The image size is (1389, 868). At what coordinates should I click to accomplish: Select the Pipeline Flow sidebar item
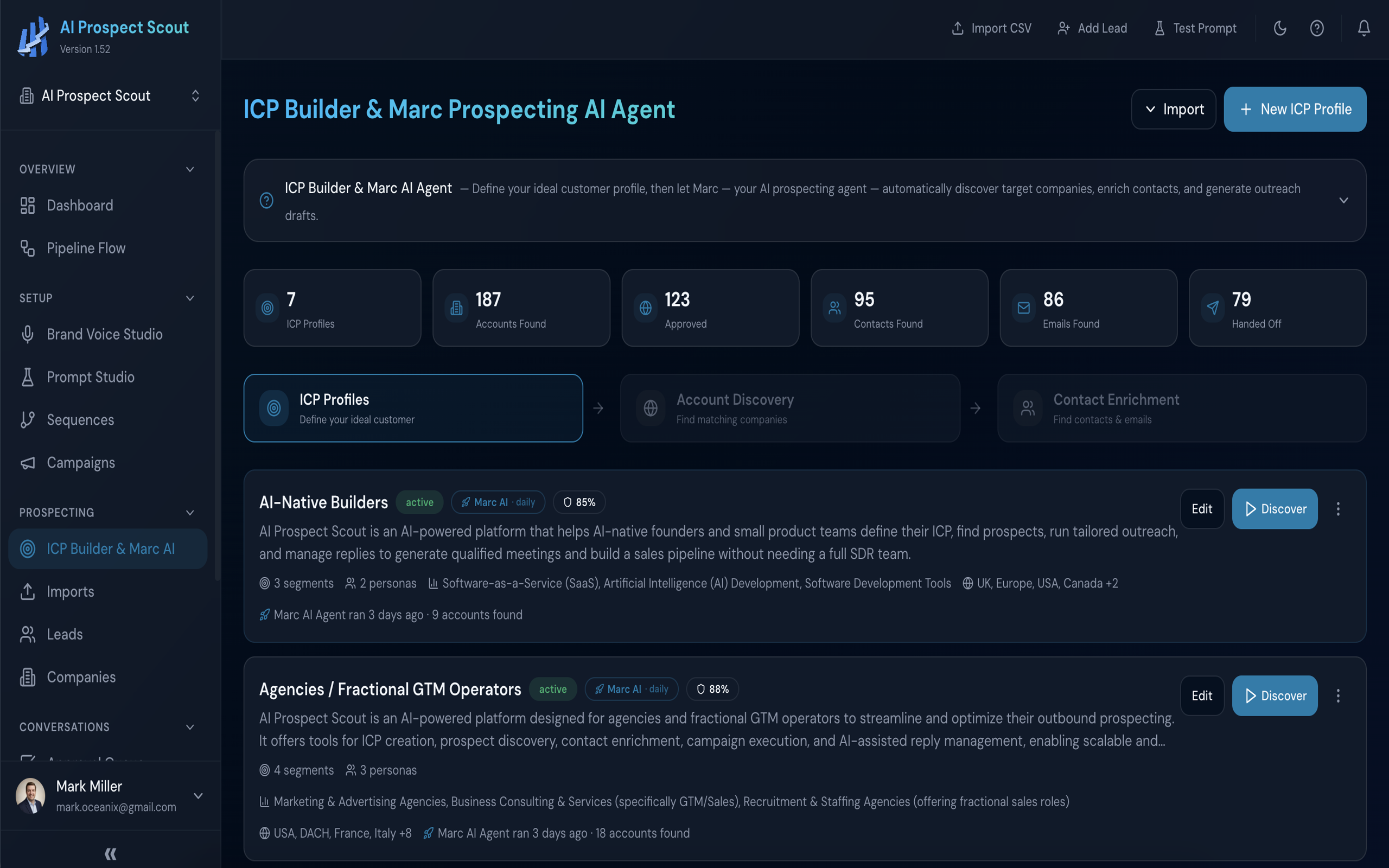86,248
